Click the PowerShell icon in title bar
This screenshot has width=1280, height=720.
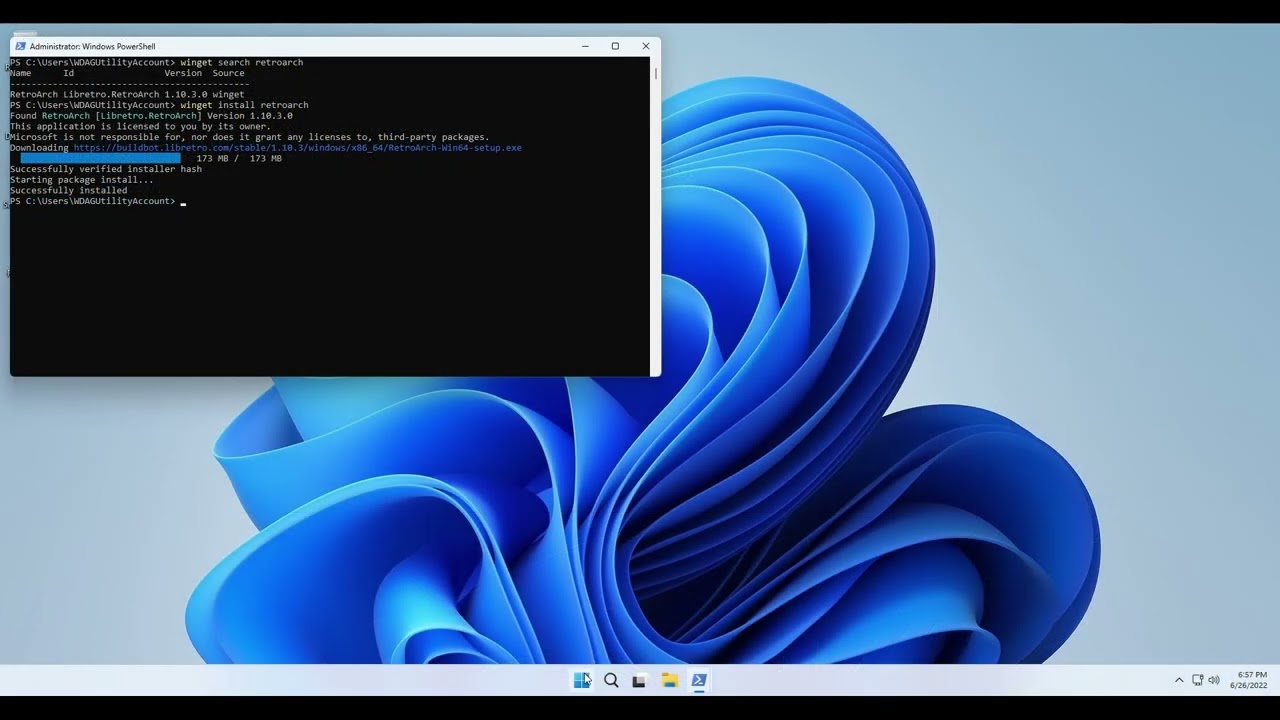(20, 46)
